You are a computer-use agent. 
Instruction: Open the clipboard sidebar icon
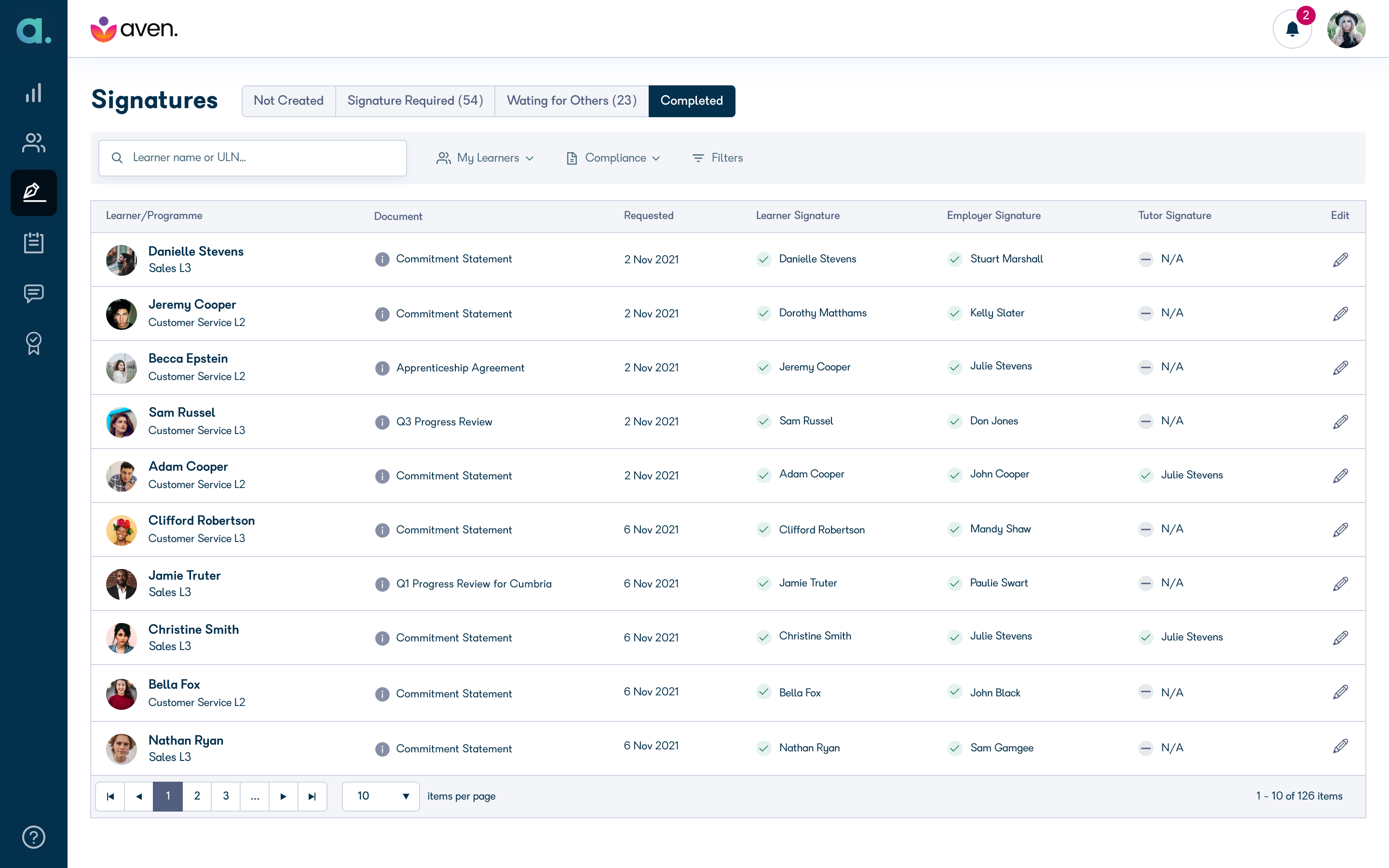click(34, 243)
